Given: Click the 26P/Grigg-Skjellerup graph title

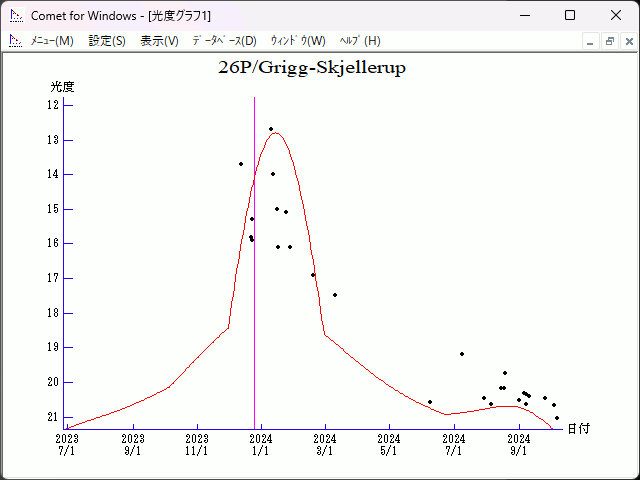Looking at the screenshot, I should (x=312, y=68).
